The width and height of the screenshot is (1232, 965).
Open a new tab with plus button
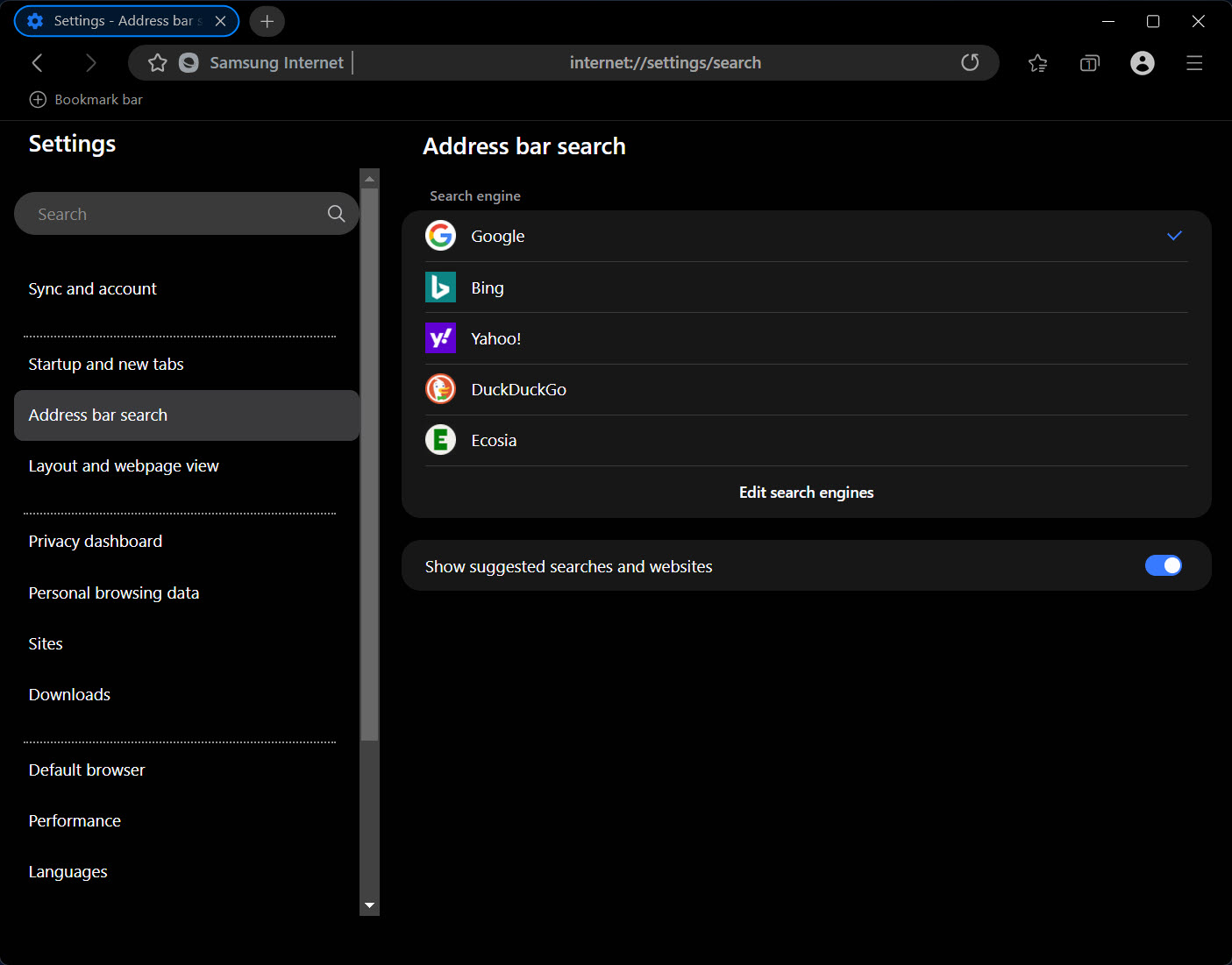click(x=267, y=21)
